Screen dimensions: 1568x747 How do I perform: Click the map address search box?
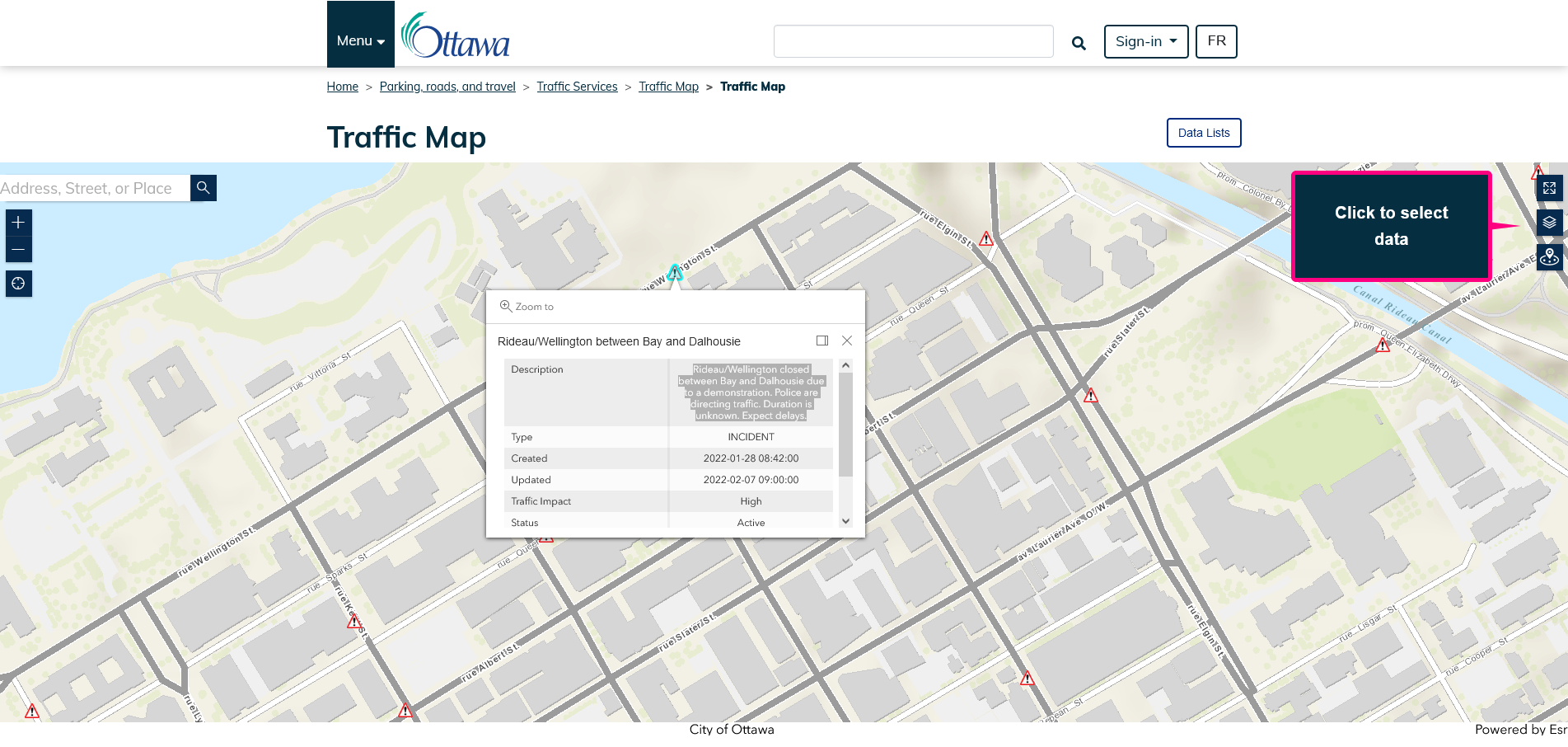coord(94,188)
